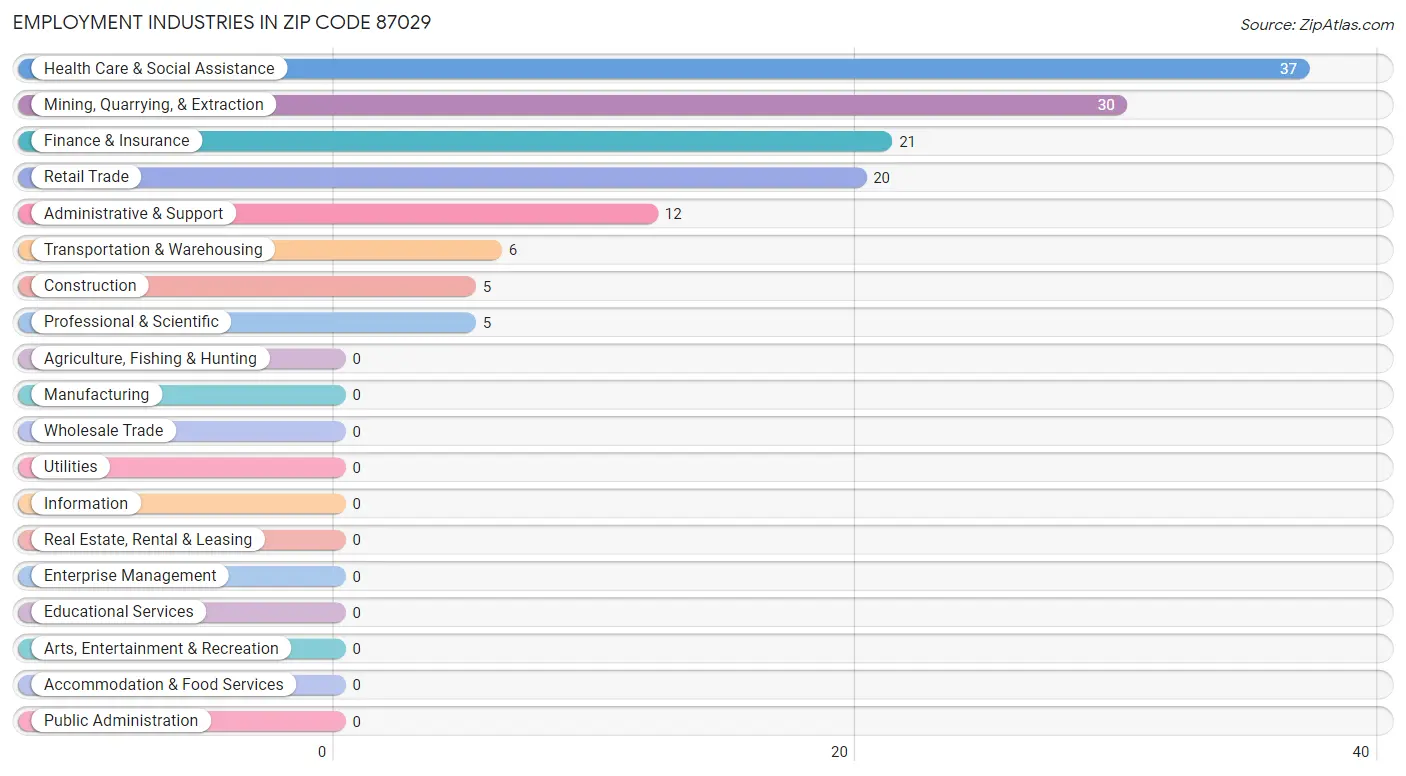The image size is (1406, 776).
Task: Select the Accommodation & Food Services label
Action: pyautogui.click(x=164, y=685)
